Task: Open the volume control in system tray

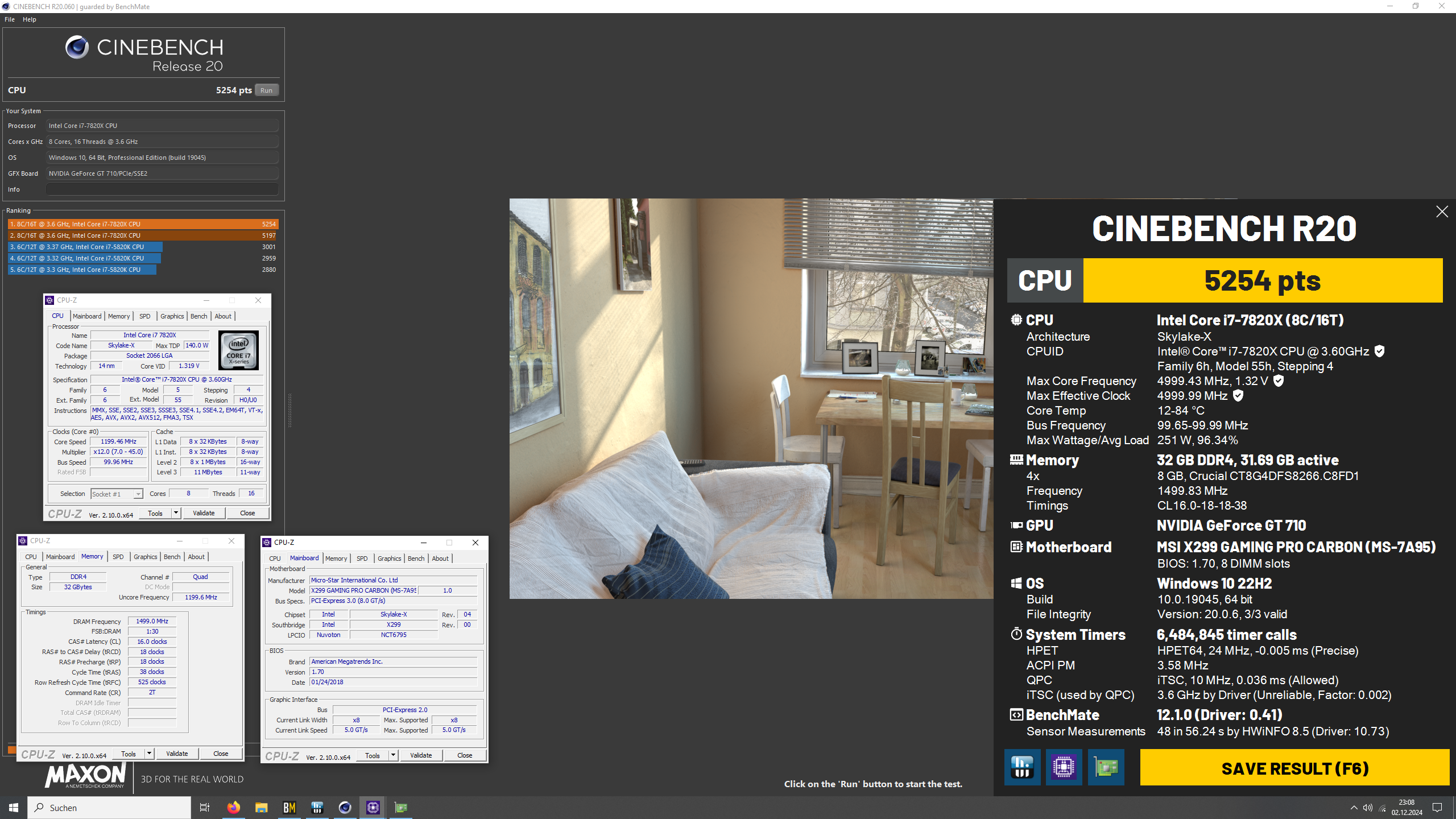Action: [1368, 808]
